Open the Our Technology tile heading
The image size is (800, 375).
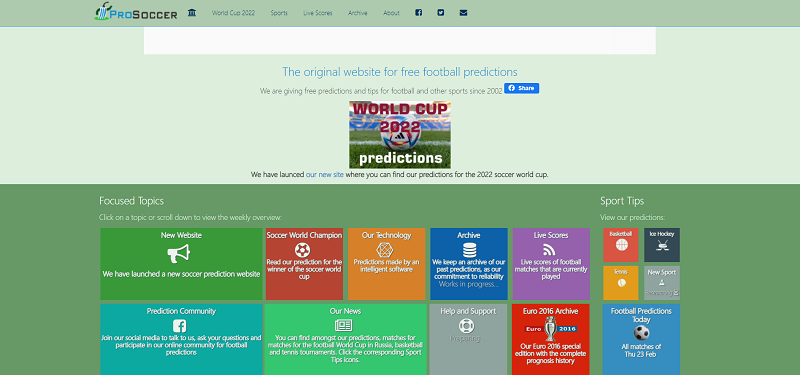pos(386,235)
